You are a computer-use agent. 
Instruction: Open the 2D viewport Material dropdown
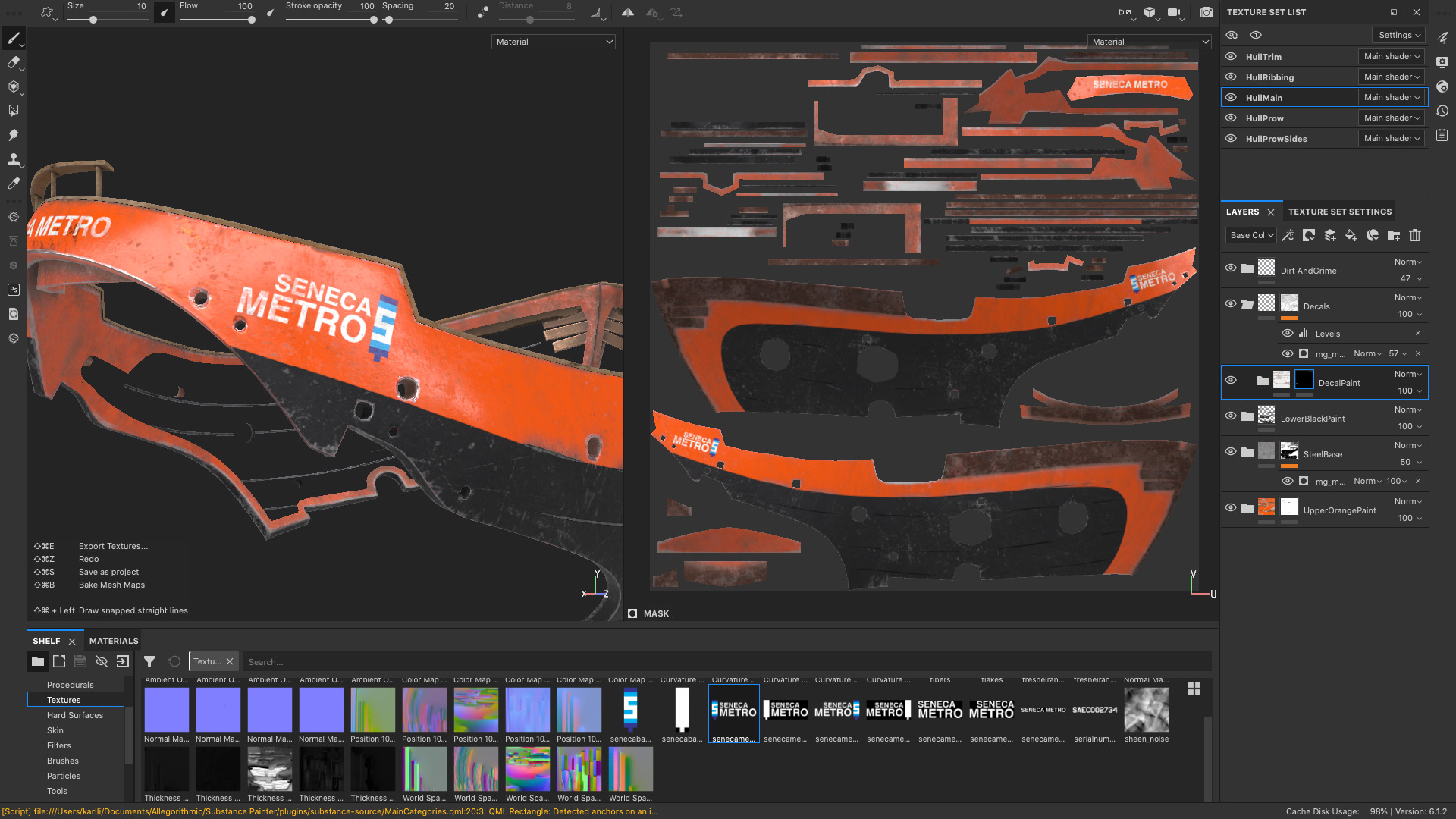coord(1150,42)
